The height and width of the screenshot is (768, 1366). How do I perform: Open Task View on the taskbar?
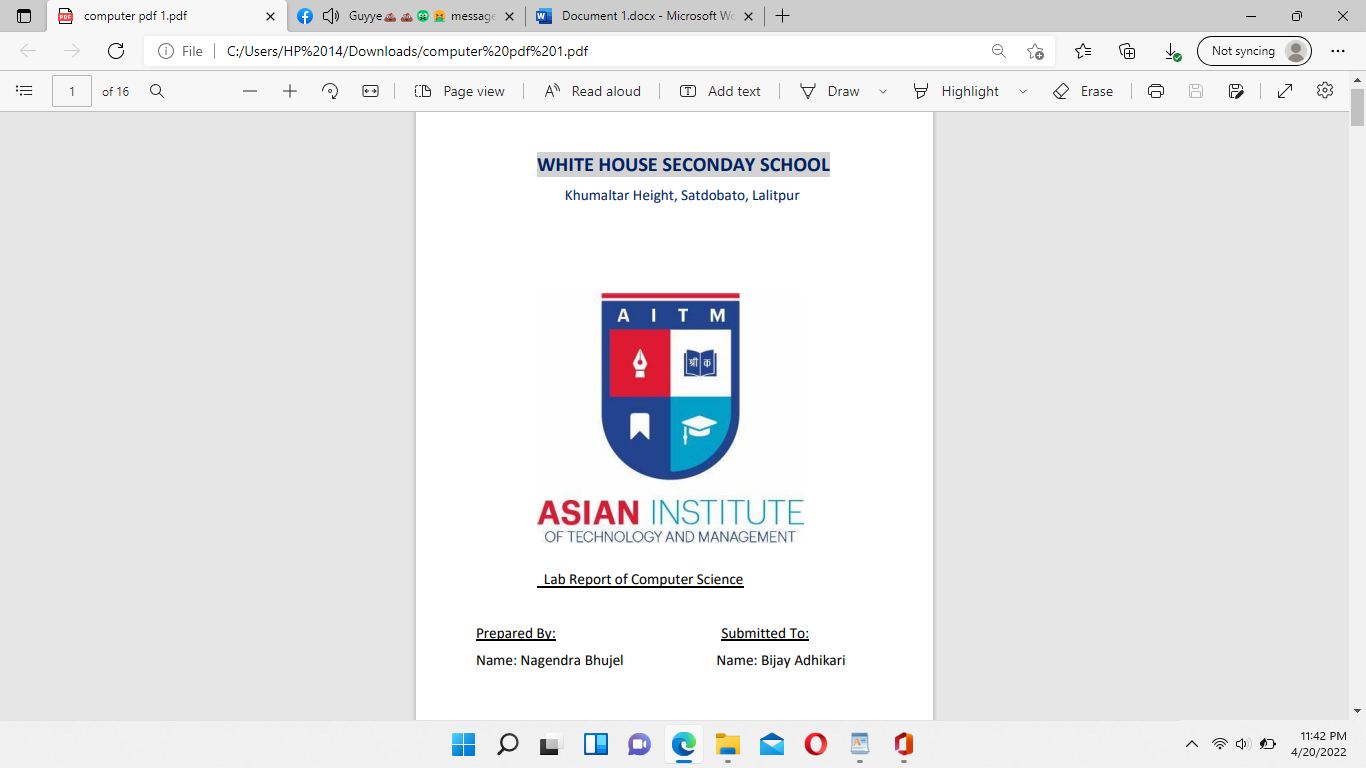(551, 744)
